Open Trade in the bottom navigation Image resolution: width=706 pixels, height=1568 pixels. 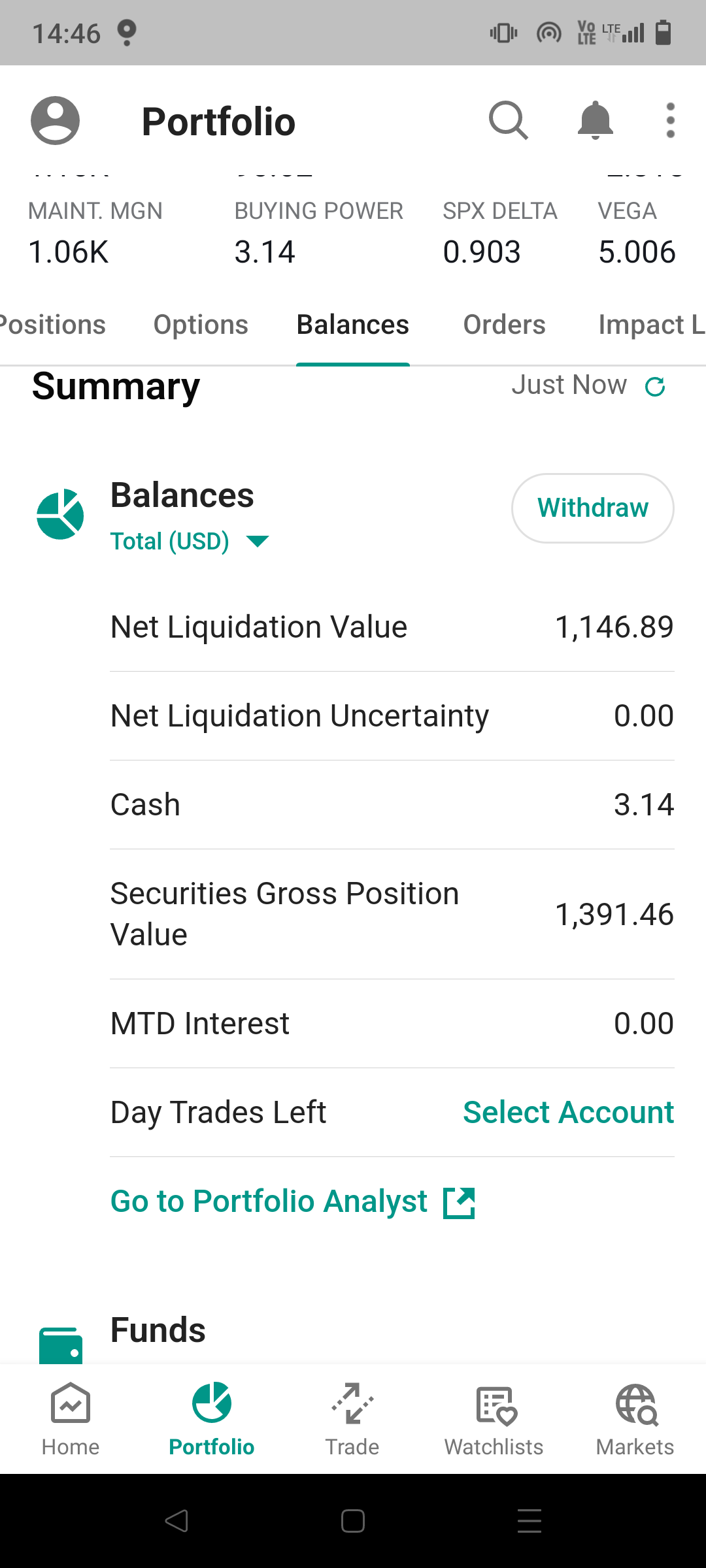[352, 1419]
